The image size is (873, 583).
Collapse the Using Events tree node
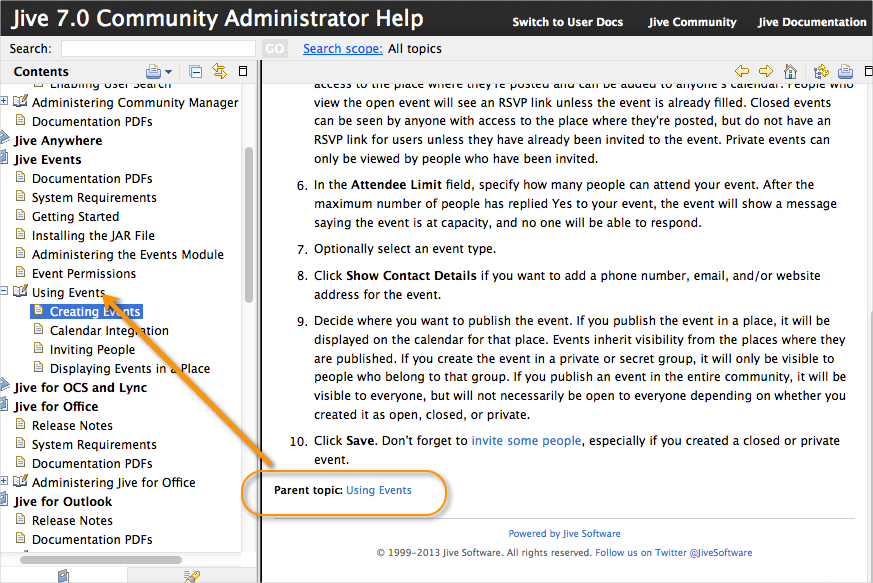point(4,291)
